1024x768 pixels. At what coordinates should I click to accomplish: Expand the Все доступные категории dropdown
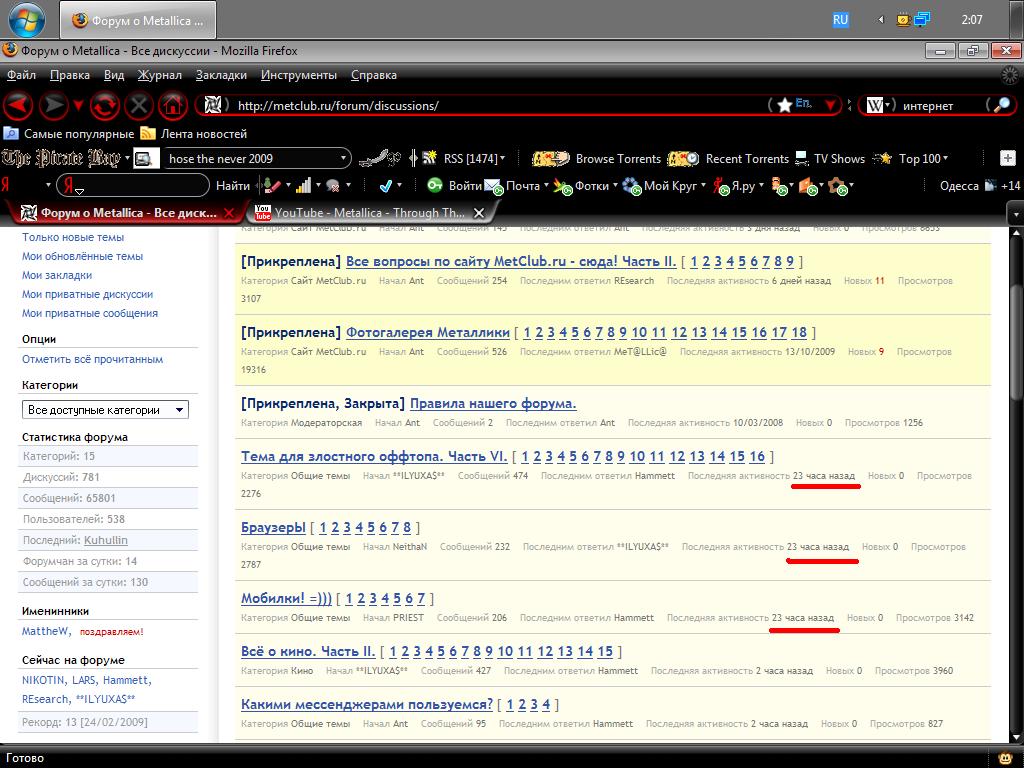pyautogui.click(x=105, y=410)
